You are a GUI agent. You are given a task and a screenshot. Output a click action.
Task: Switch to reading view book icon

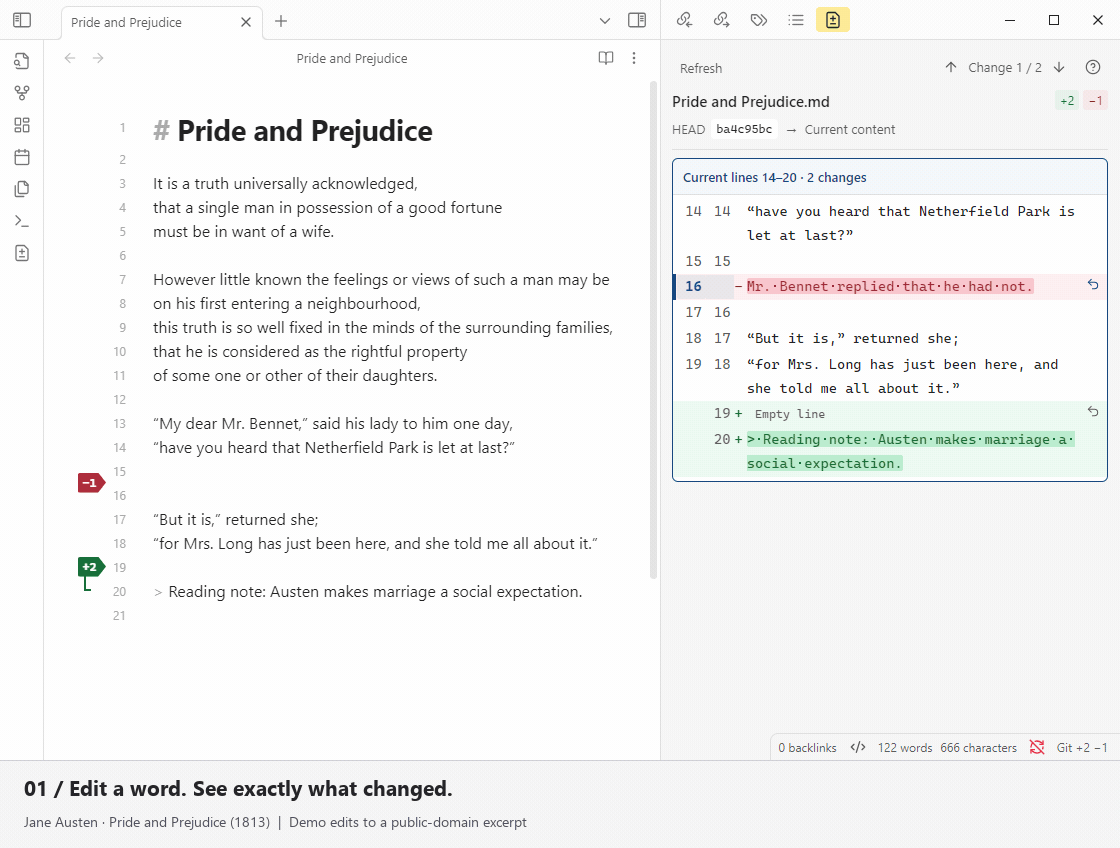(x=606, y=58)
